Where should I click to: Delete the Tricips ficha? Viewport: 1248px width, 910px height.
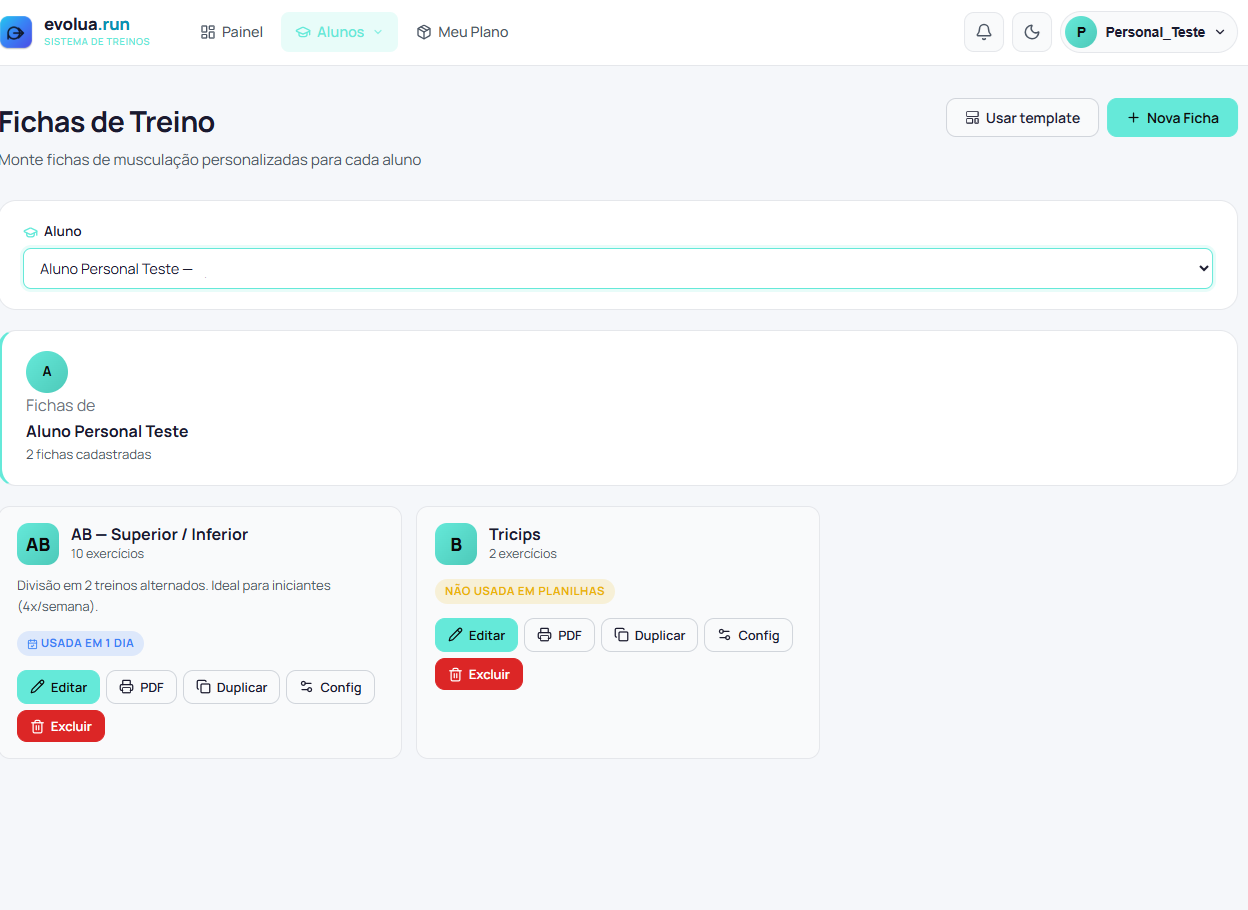pos(479,674)
